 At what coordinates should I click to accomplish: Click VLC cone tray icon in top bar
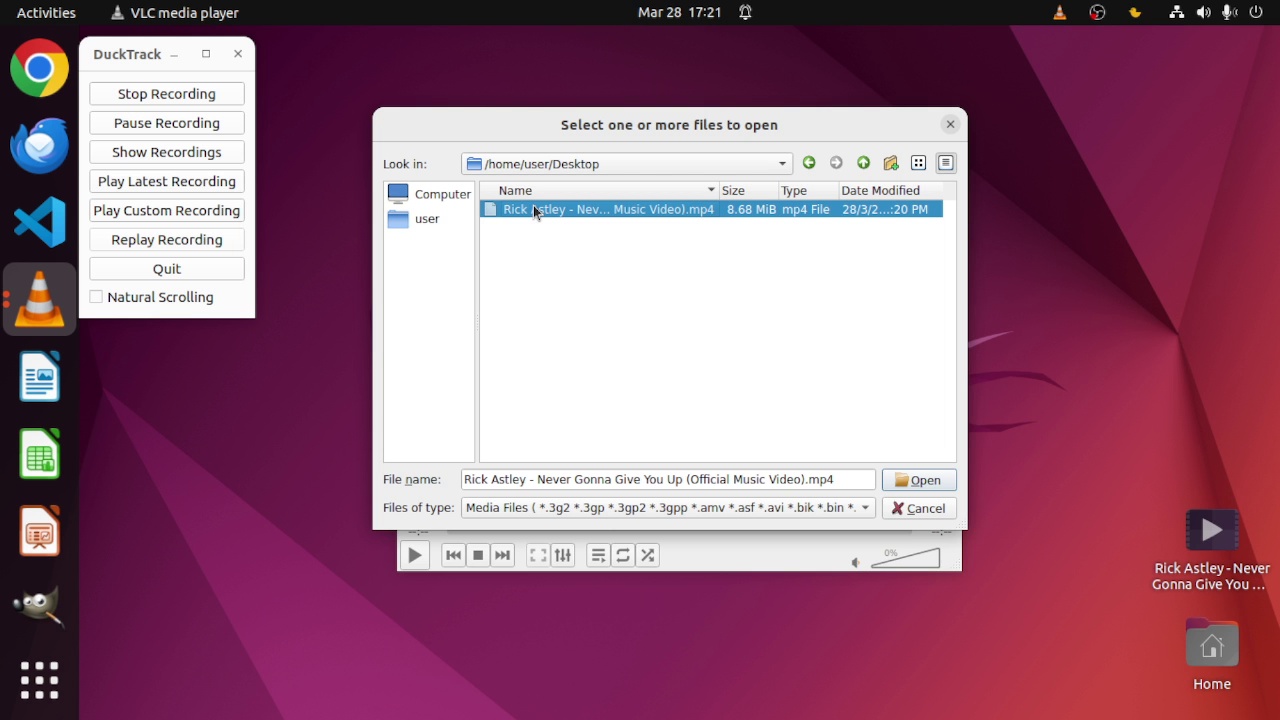(x=1060, y=13)
